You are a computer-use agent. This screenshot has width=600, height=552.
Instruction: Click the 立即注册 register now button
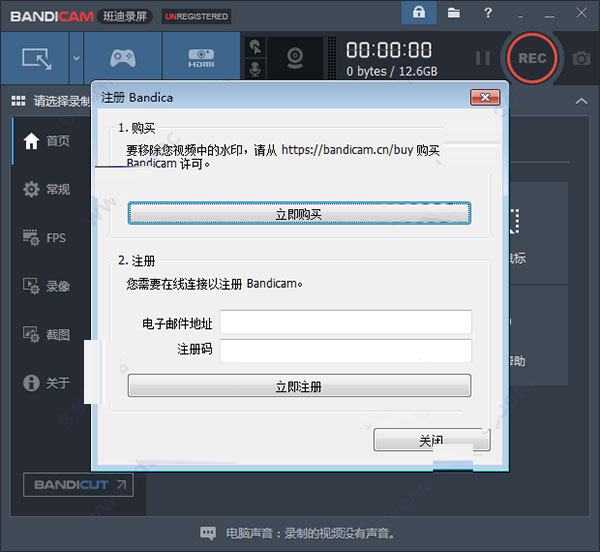(x=299, y=386)
